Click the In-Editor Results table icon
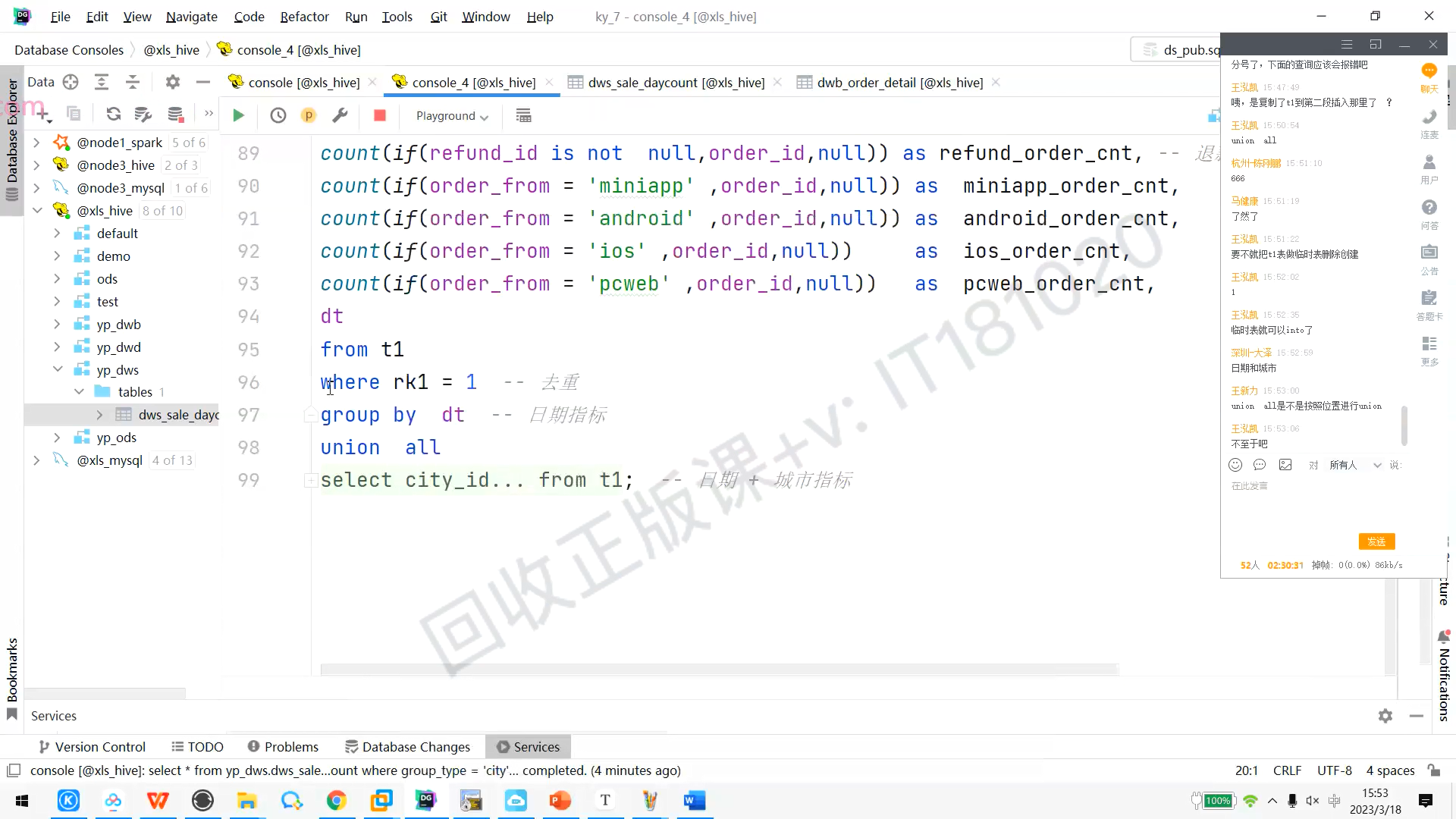Image resolution: width=1456 pixels, height=819 pixels. tap(523, 115)
